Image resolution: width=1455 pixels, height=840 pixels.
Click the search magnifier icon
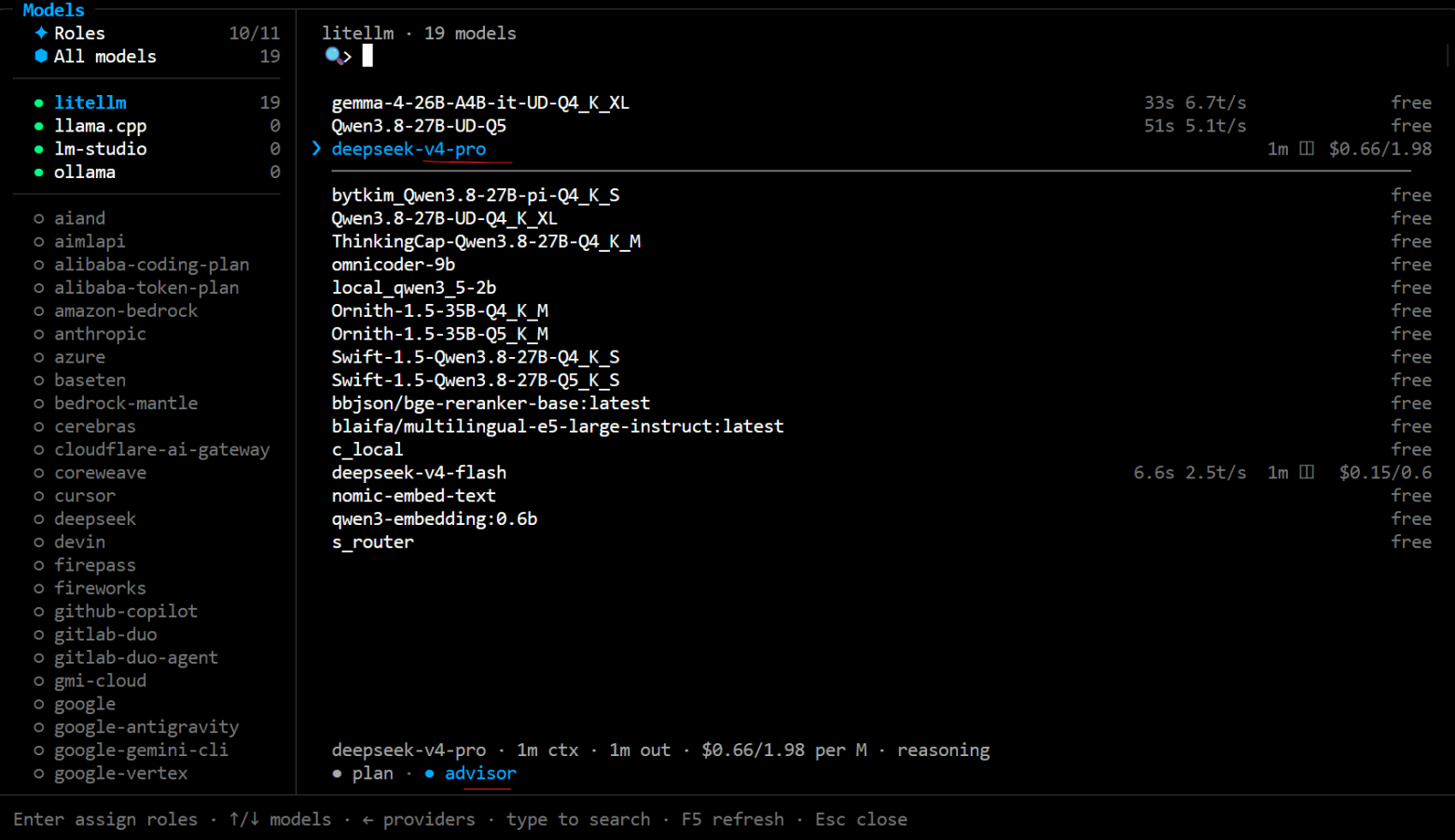pyautogui.click(x=334, y=56)
